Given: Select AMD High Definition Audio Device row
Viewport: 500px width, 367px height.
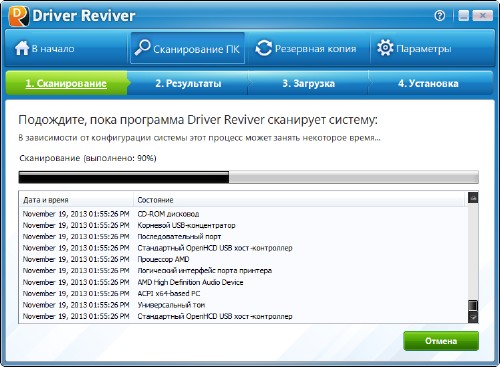Looking at the screenshot, I should [244, 282].
